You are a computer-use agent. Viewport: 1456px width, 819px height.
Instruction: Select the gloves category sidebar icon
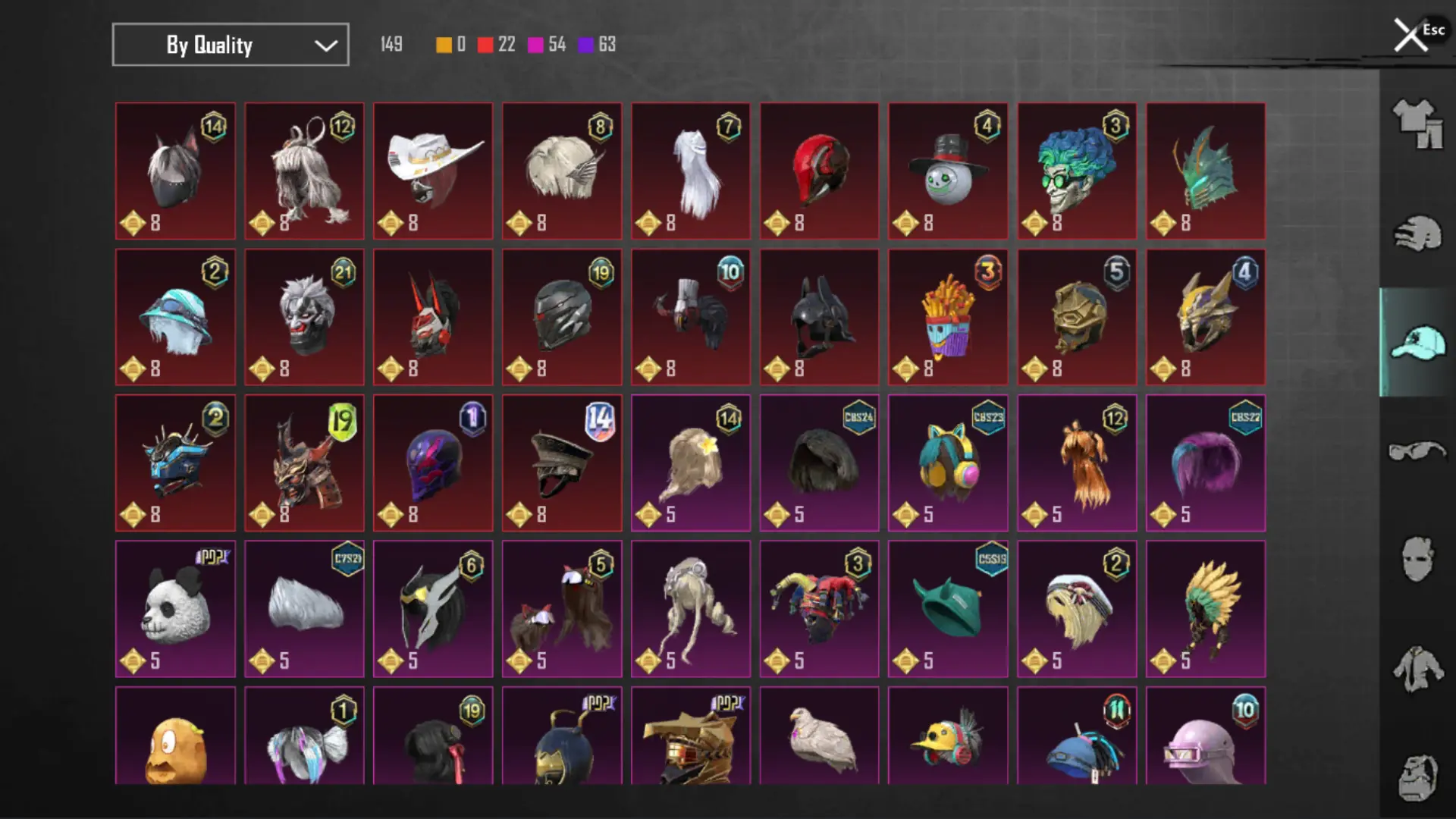coord(1417,234)
